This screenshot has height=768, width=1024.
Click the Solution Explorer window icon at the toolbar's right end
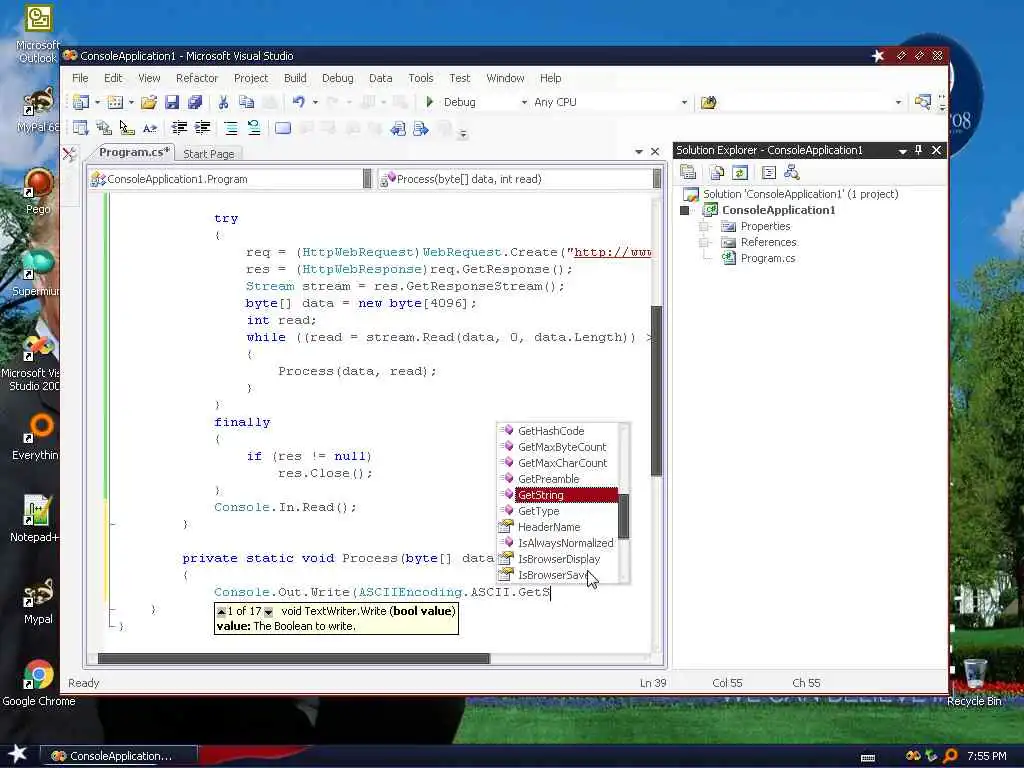923,102
